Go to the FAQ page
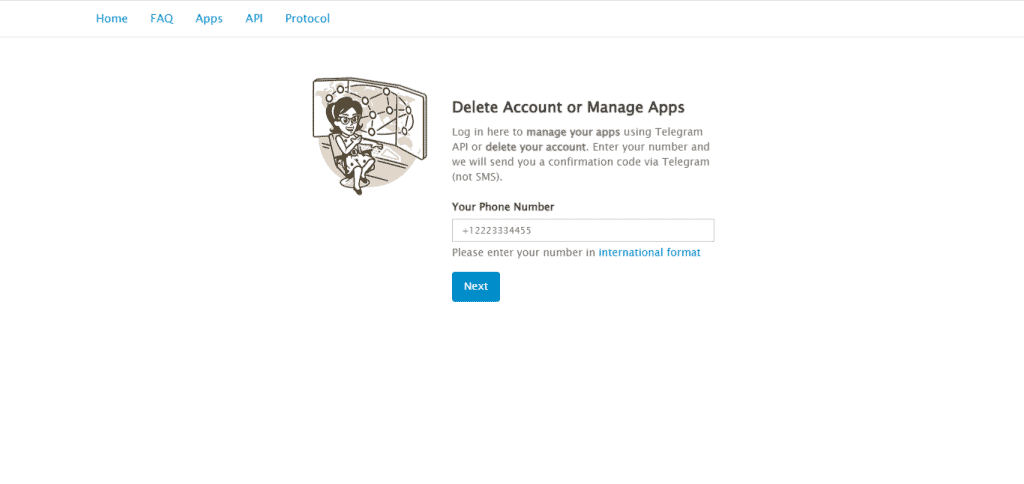Viewport: 1024px width, 484px height. click(x=162, y=19)
